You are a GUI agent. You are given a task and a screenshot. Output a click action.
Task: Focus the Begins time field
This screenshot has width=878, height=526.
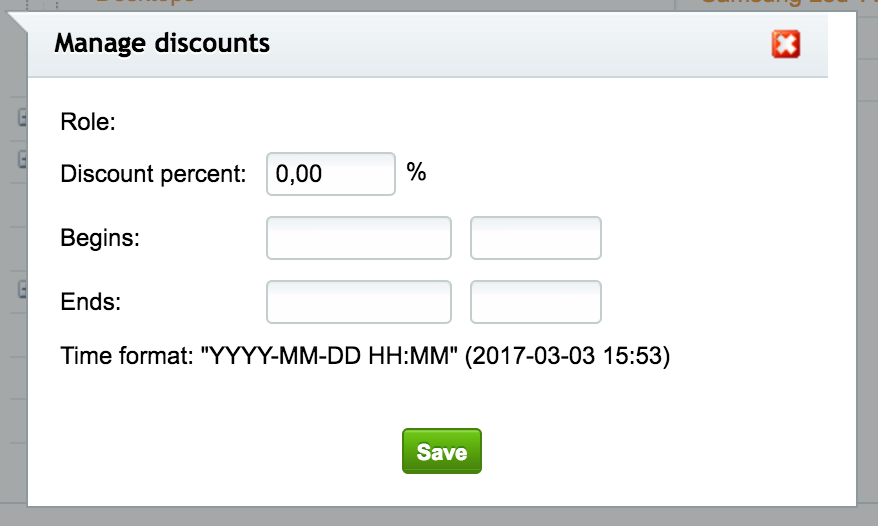[536, 238]
